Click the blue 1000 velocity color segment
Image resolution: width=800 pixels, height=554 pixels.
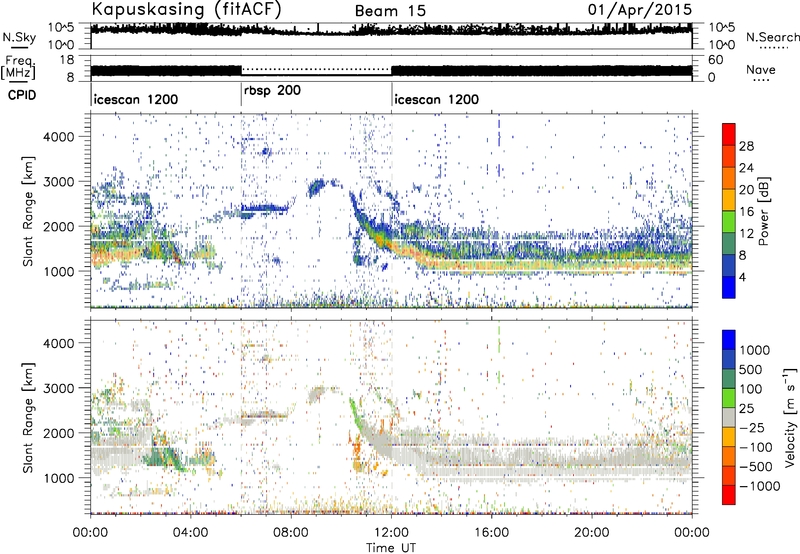pos(729,340)
